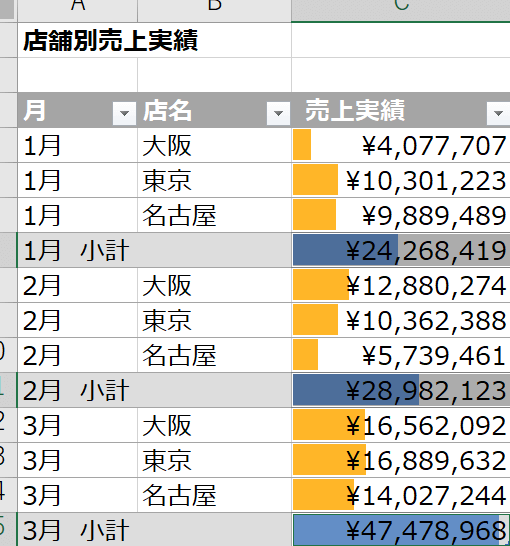
Task: Click the ¥16,562,092 sales cell
Action: [x=401, y=425]
